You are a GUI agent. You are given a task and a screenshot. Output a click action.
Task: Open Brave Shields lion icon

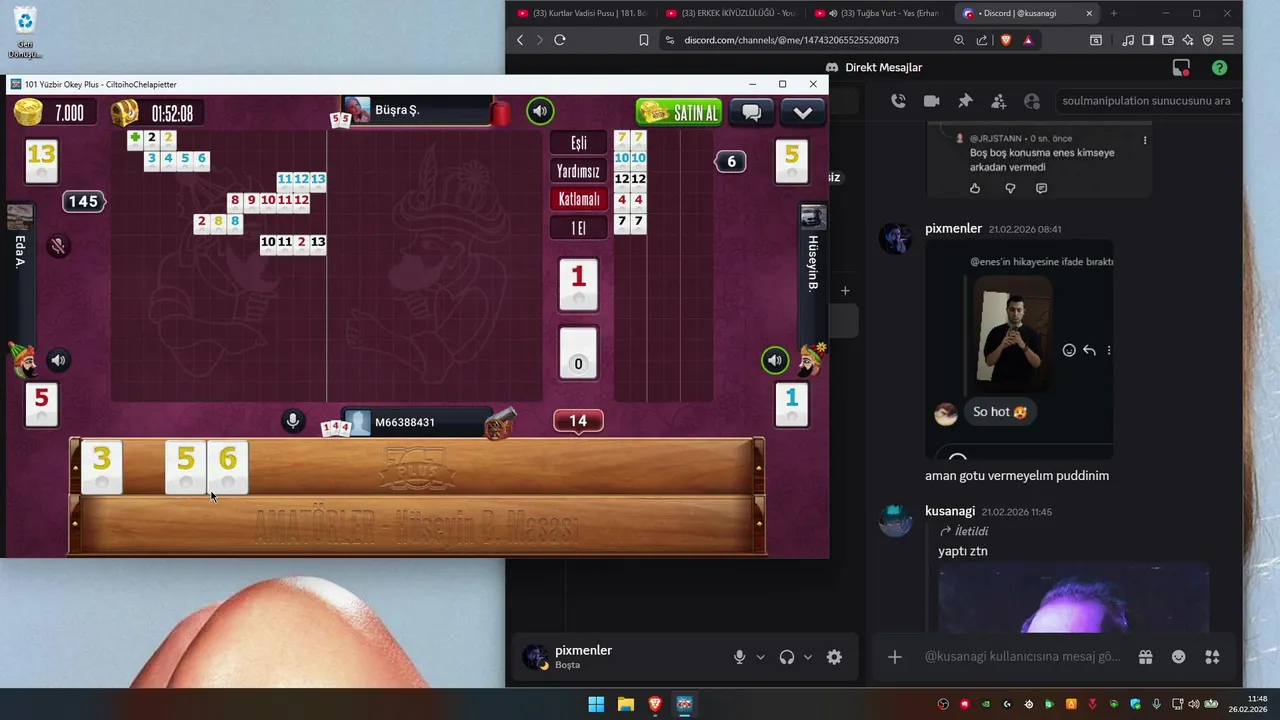(1005, 40)
